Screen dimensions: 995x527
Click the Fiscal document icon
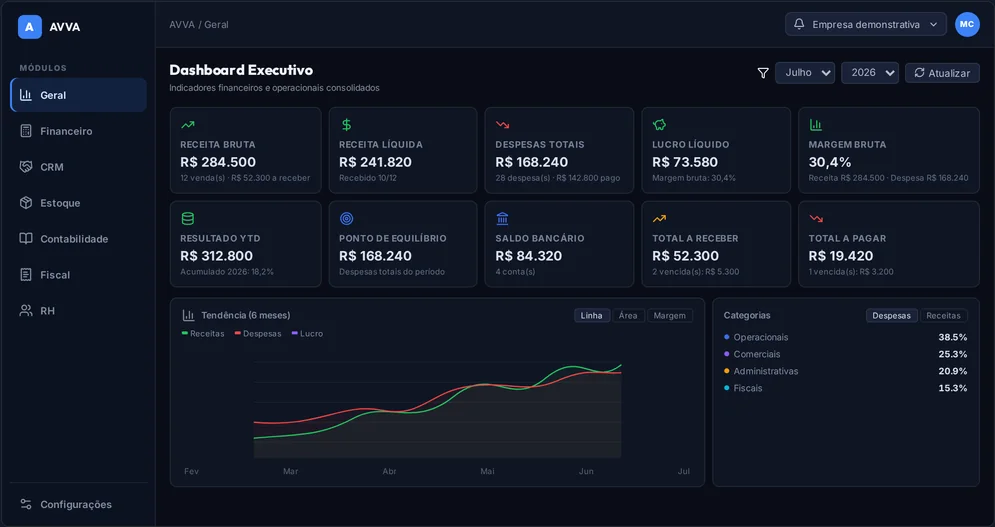[26, 275]
